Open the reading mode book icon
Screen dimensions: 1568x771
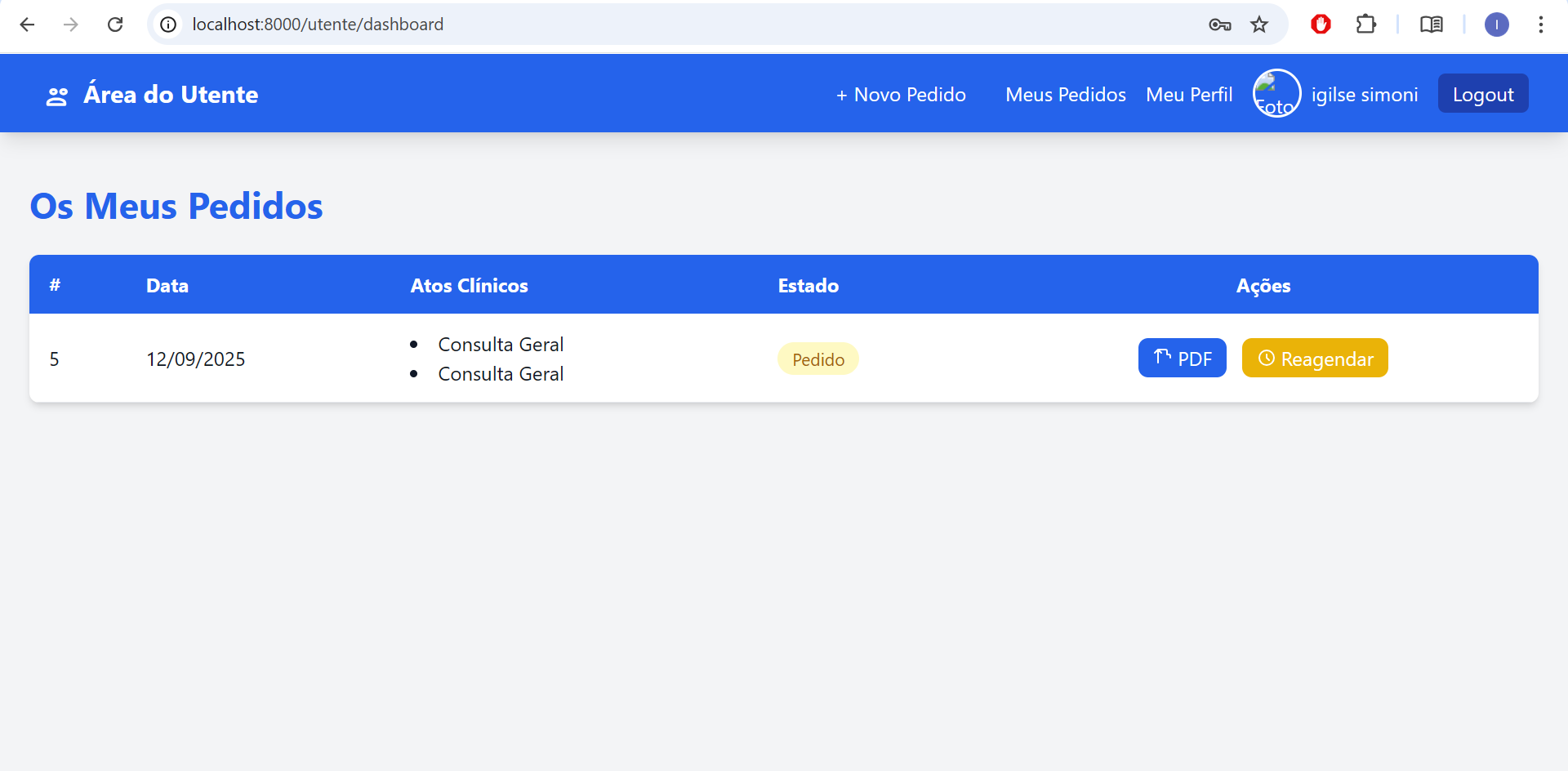[1431, 25]
